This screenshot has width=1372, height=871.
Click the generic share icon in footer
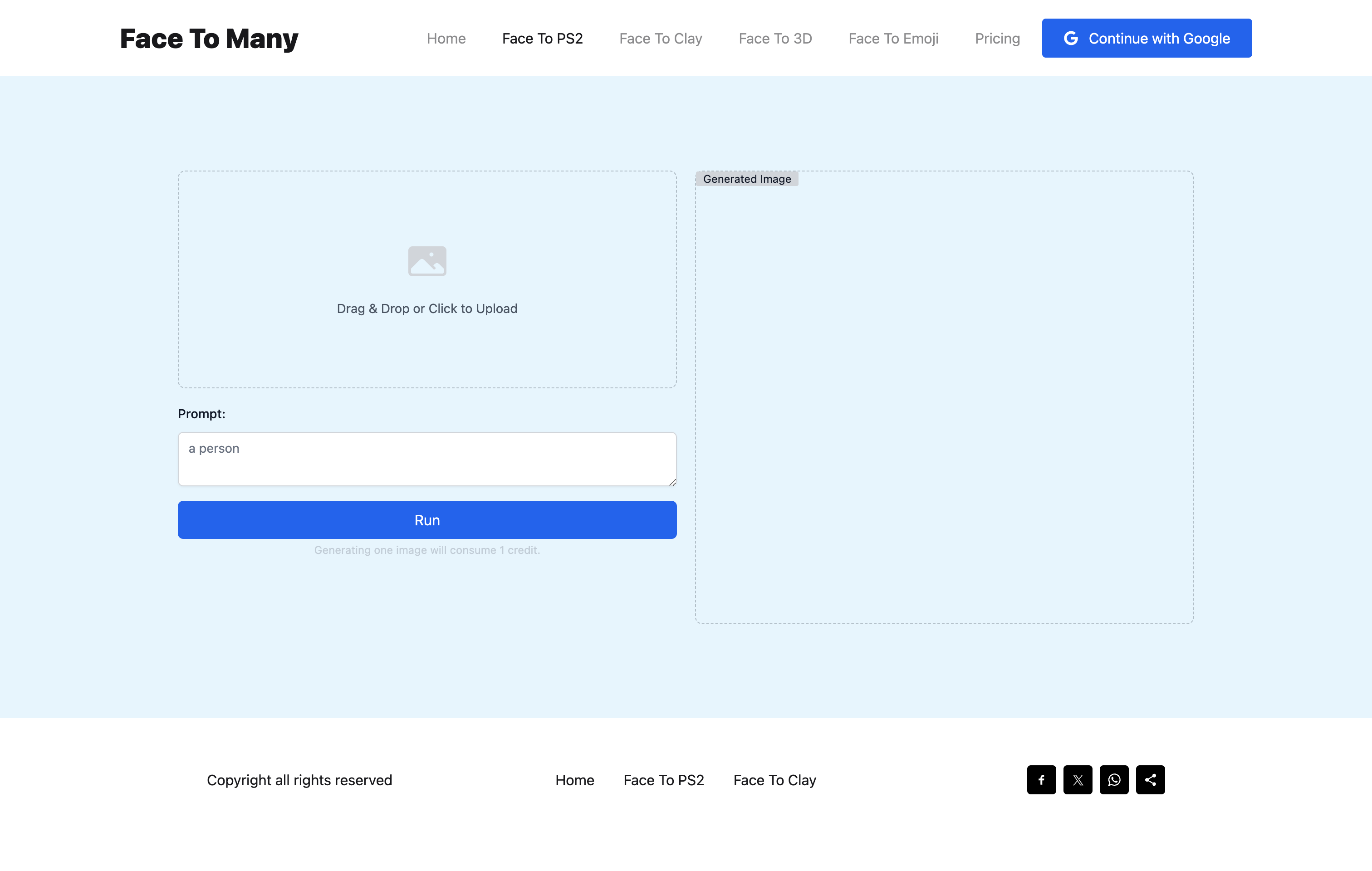pos(1150,780)
